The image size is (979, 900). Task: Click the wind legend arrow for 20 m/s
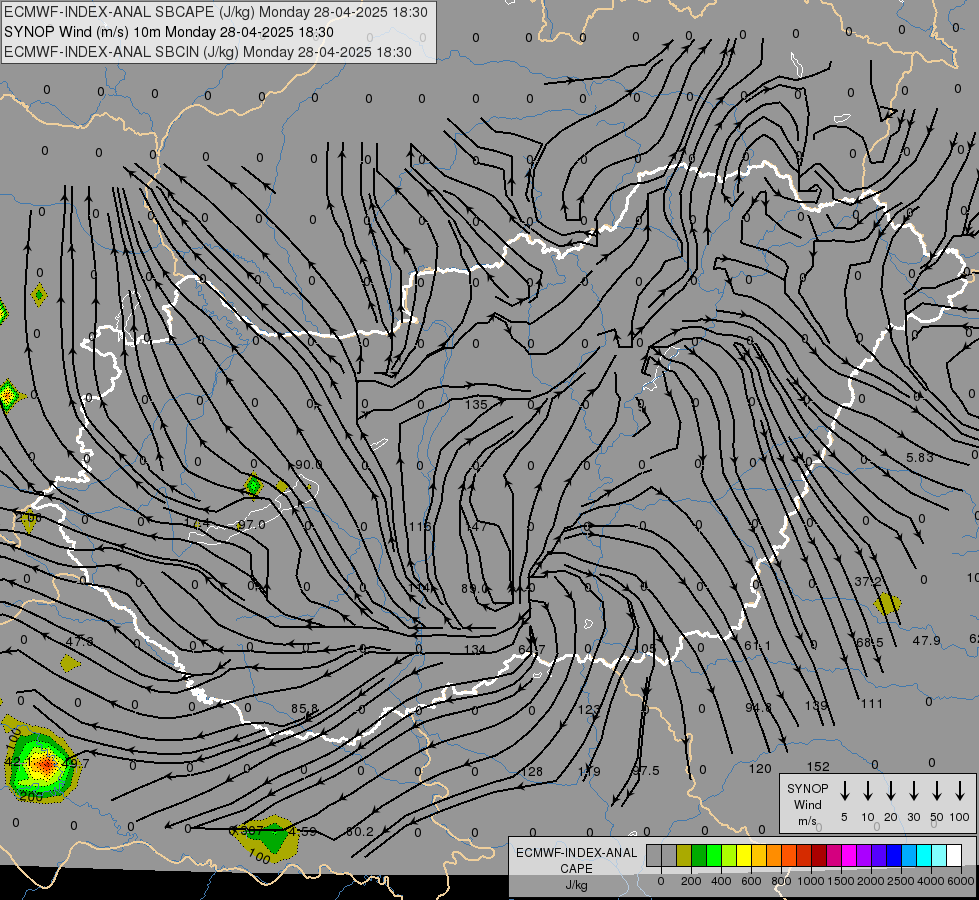[890, 791]
